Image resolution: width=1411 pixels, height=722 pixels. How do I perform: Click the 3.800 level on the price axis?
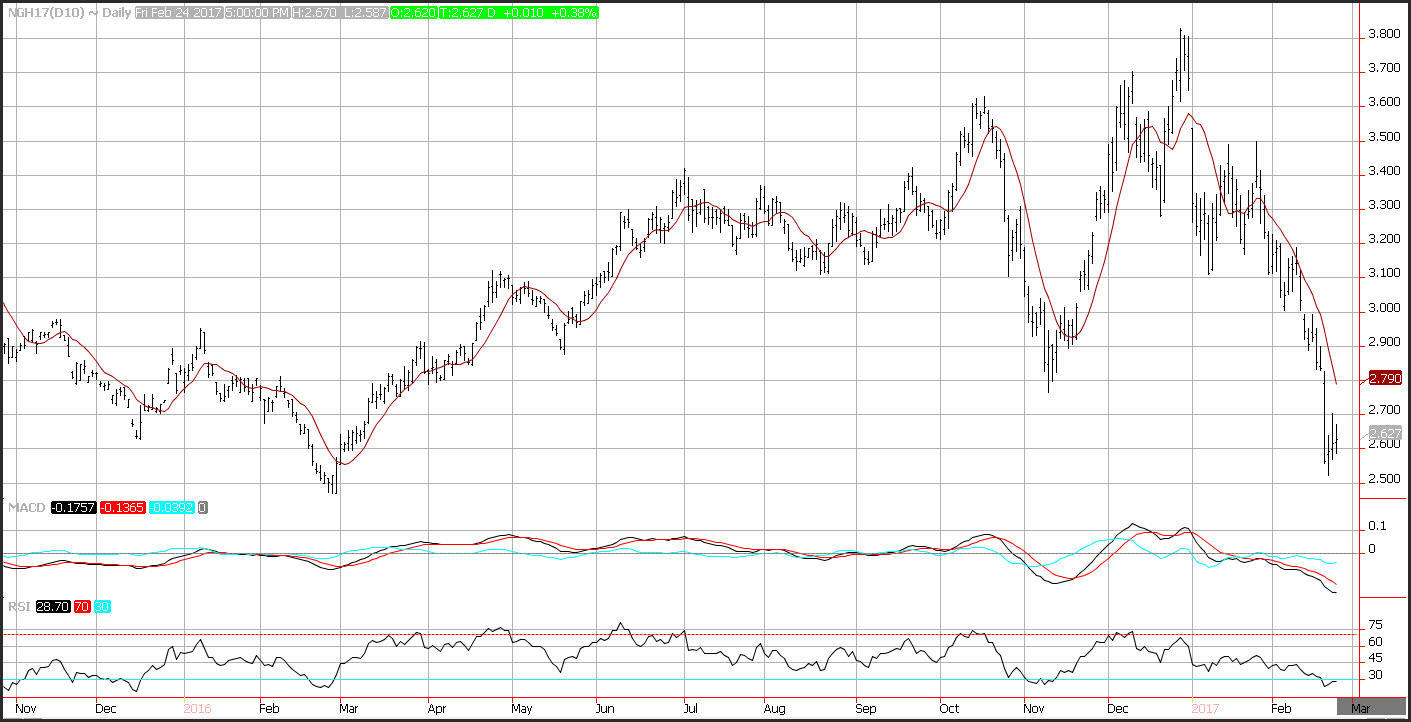(1383, 34)
